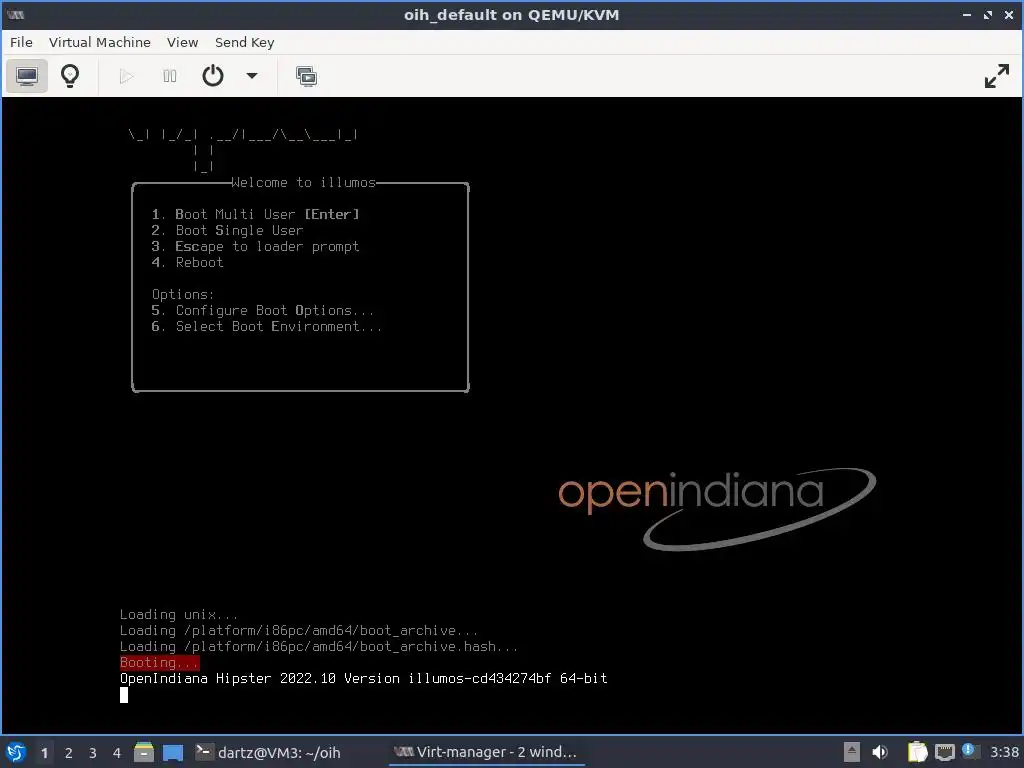Click the virt-manager window title icon
Image resolution: width=1024 pixels, height=768 pixels.
(16, 15)
